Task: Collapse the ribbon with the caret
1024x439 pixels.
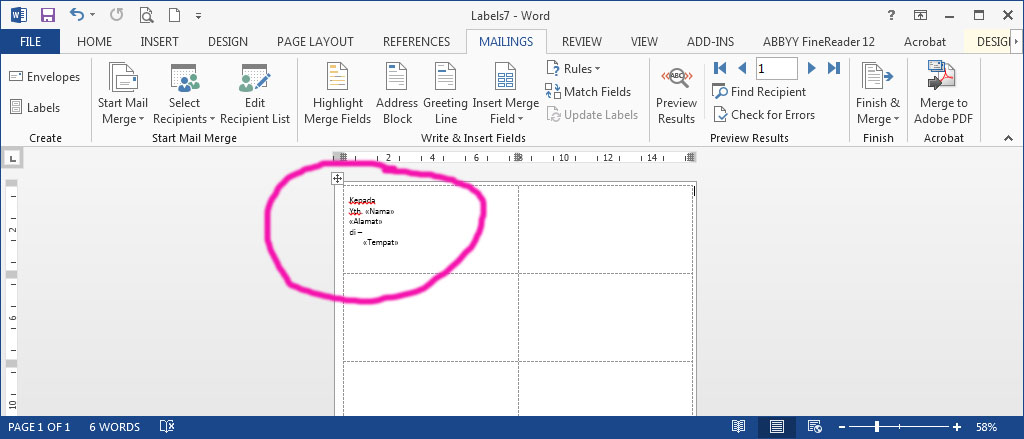Action: click(1008, 138)
